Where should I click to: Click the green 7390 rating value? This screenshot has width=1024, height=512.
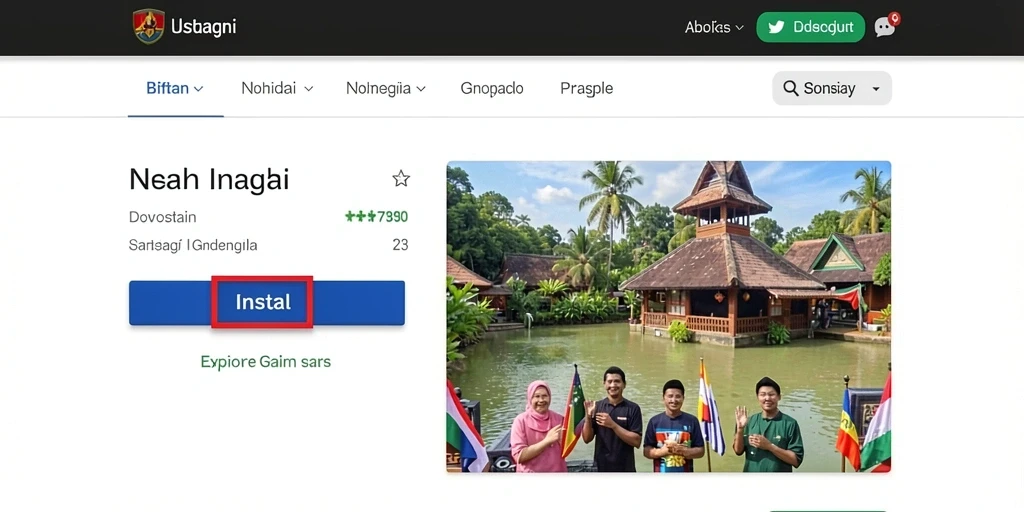(x=377, y=216)
